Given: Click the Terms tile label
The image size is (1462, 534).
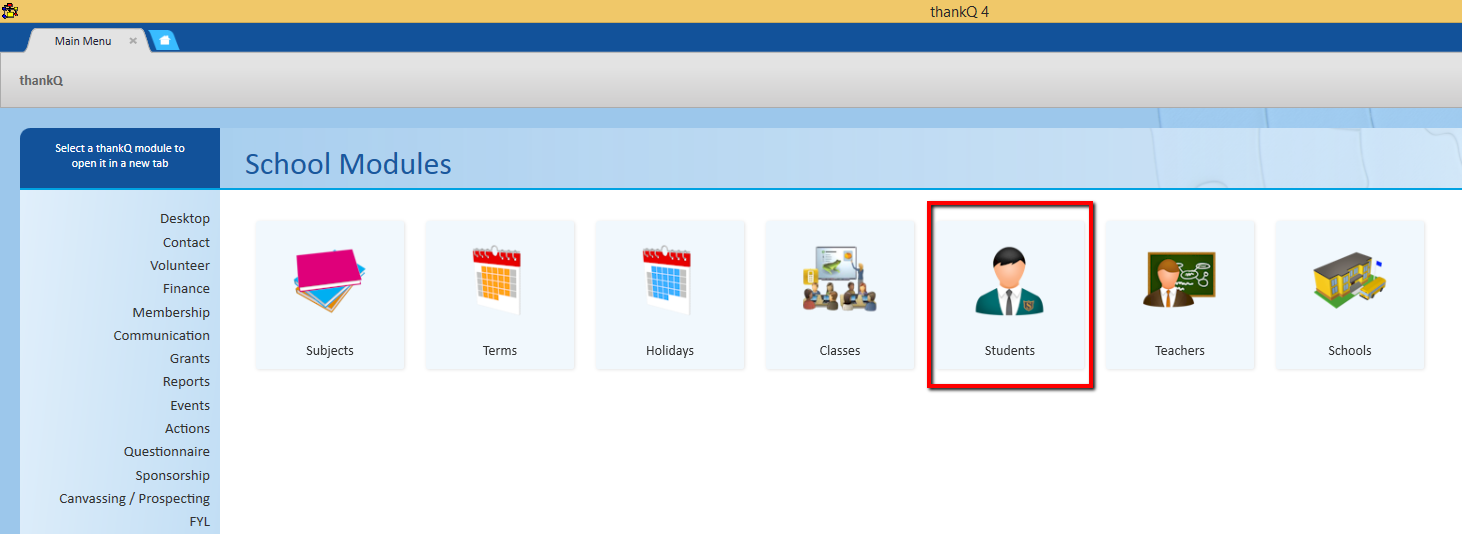Looking at the screenshot, I should (x=500, y=351).
